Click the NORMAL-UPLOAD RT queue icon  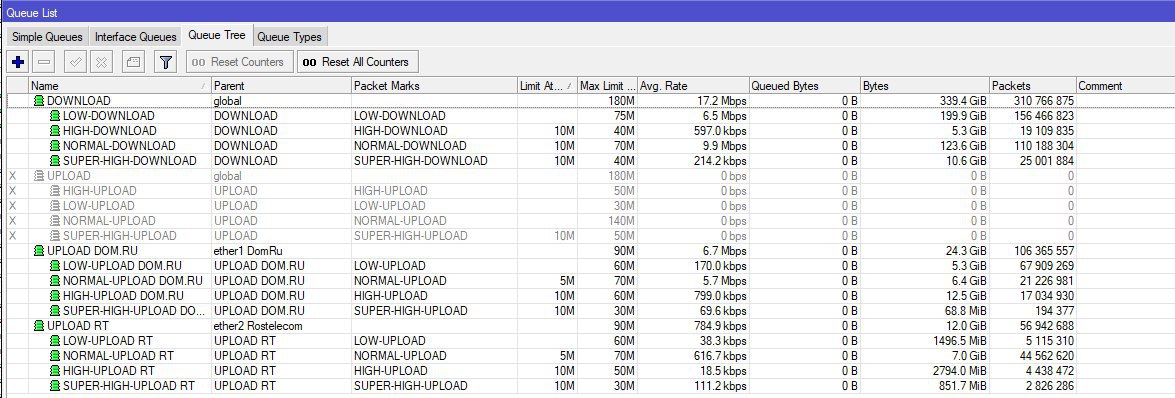(x=55, y=355)
